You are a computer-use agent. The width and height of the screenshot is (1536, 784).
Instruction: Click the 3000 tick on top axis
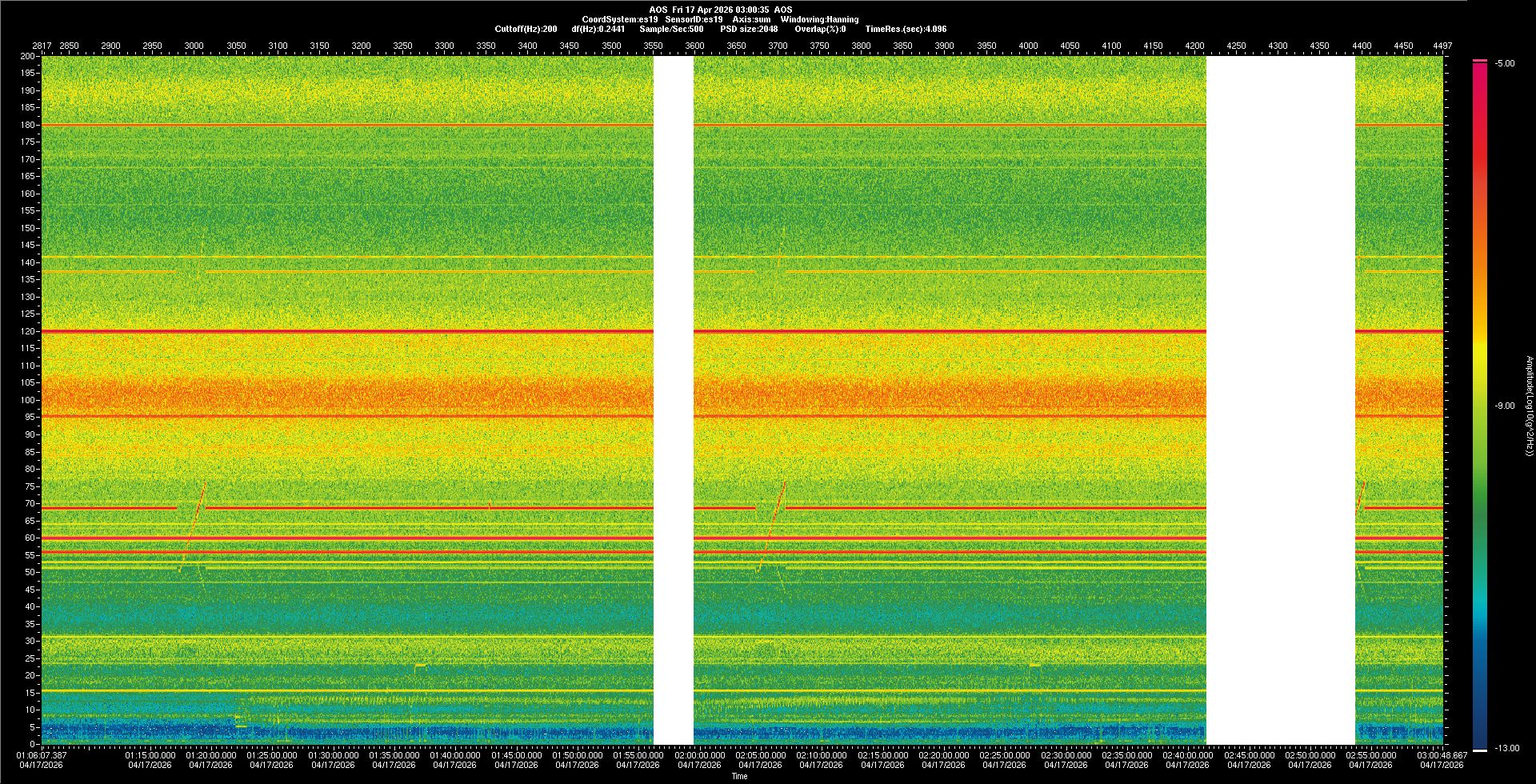(194, 46)
